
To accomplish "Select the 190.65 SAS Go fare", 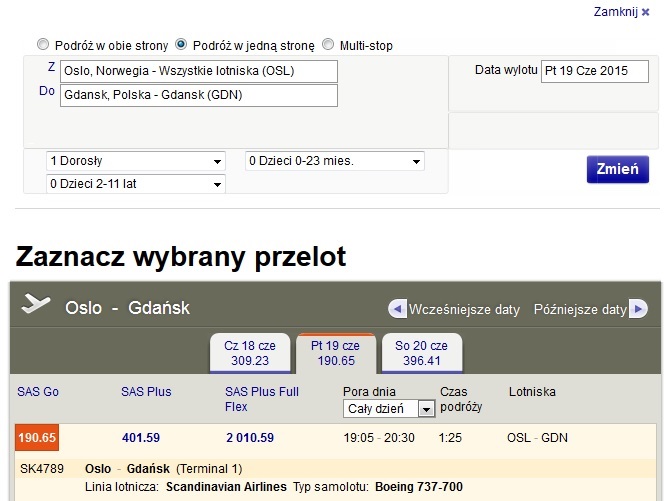I will [x=37, y=438].
